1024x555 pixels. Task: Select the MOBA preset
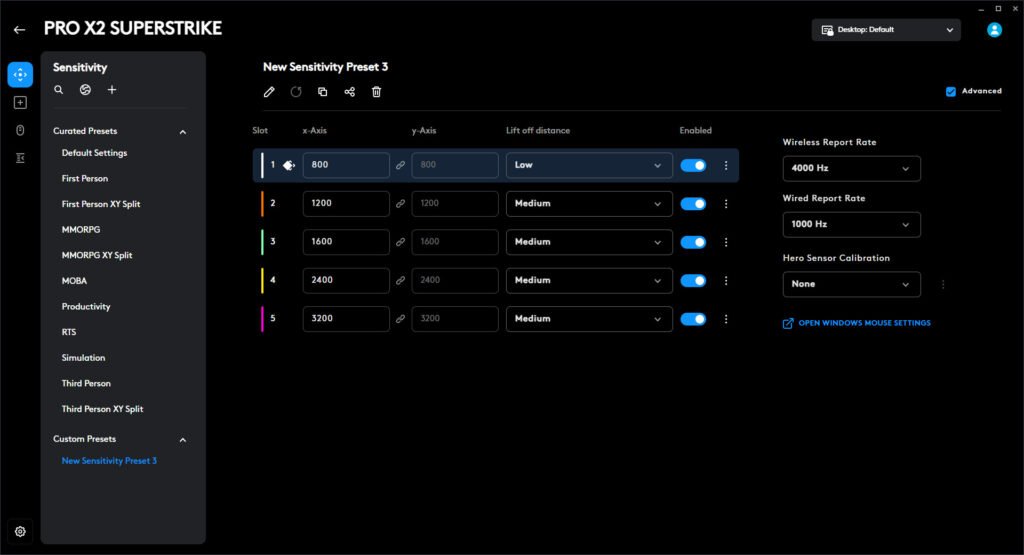pyautogui.click(x=74, y=281)
